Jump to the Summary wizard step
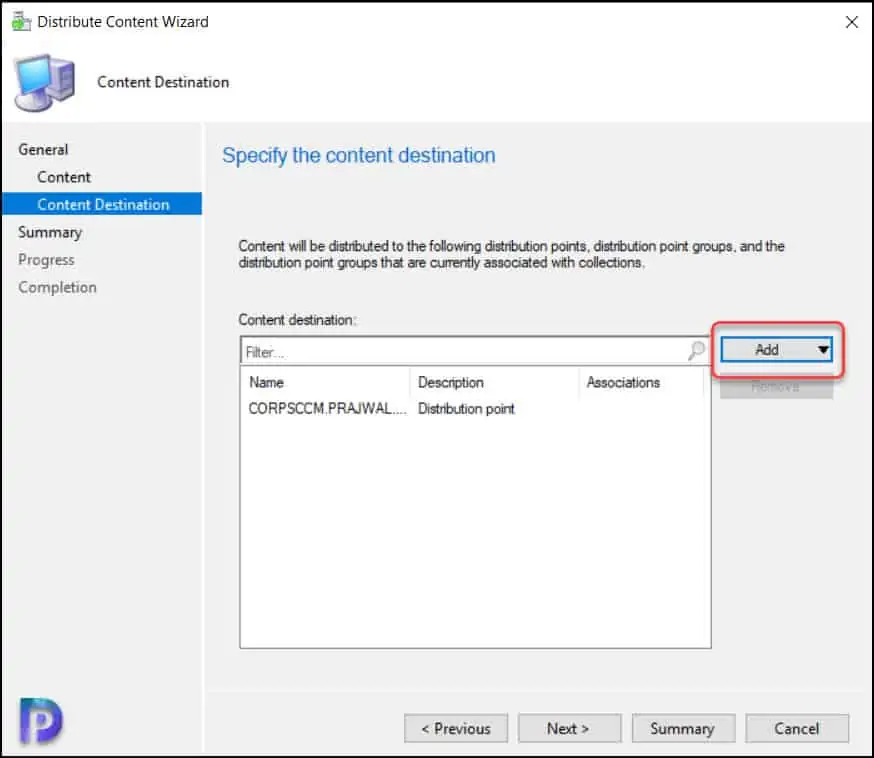The width and height of the screenshot is (874, 758). (x=50, y=232)
